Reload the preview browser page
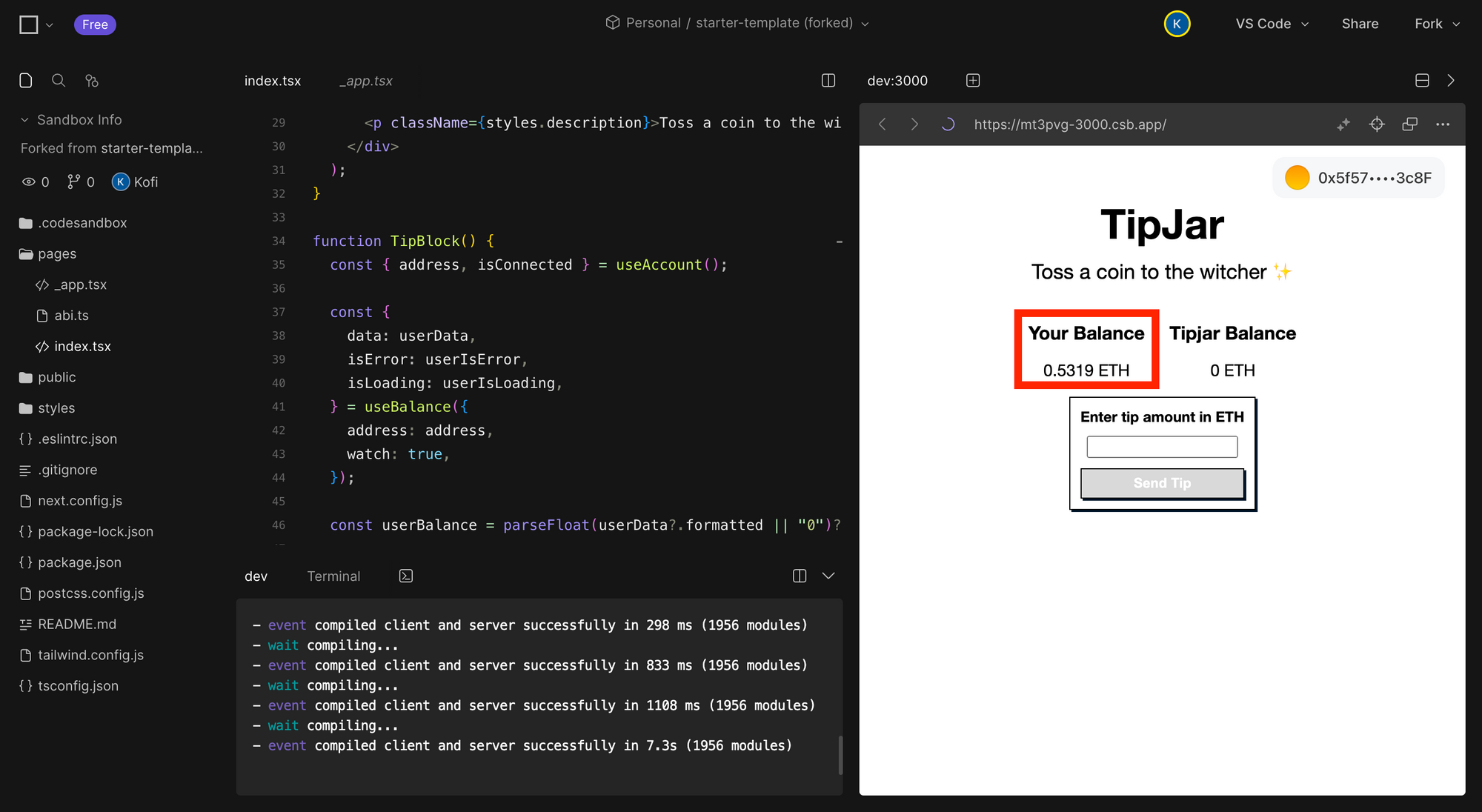Screen dimensions: 1482x812 [948, 124]
